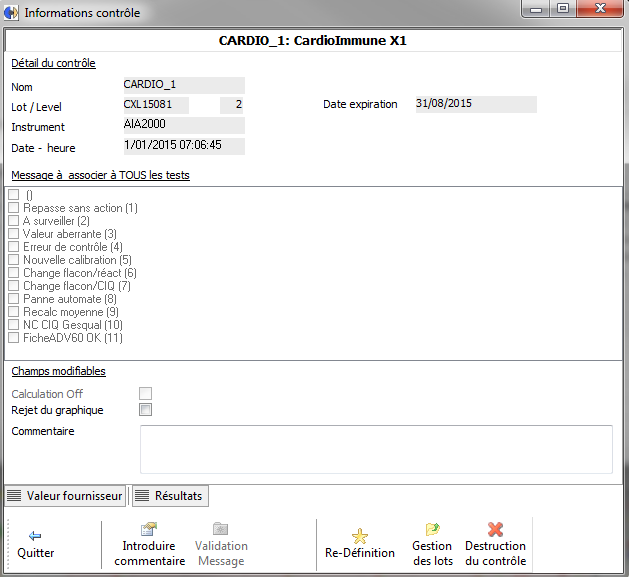Click the Re-Définition star icon

[359, 536]
